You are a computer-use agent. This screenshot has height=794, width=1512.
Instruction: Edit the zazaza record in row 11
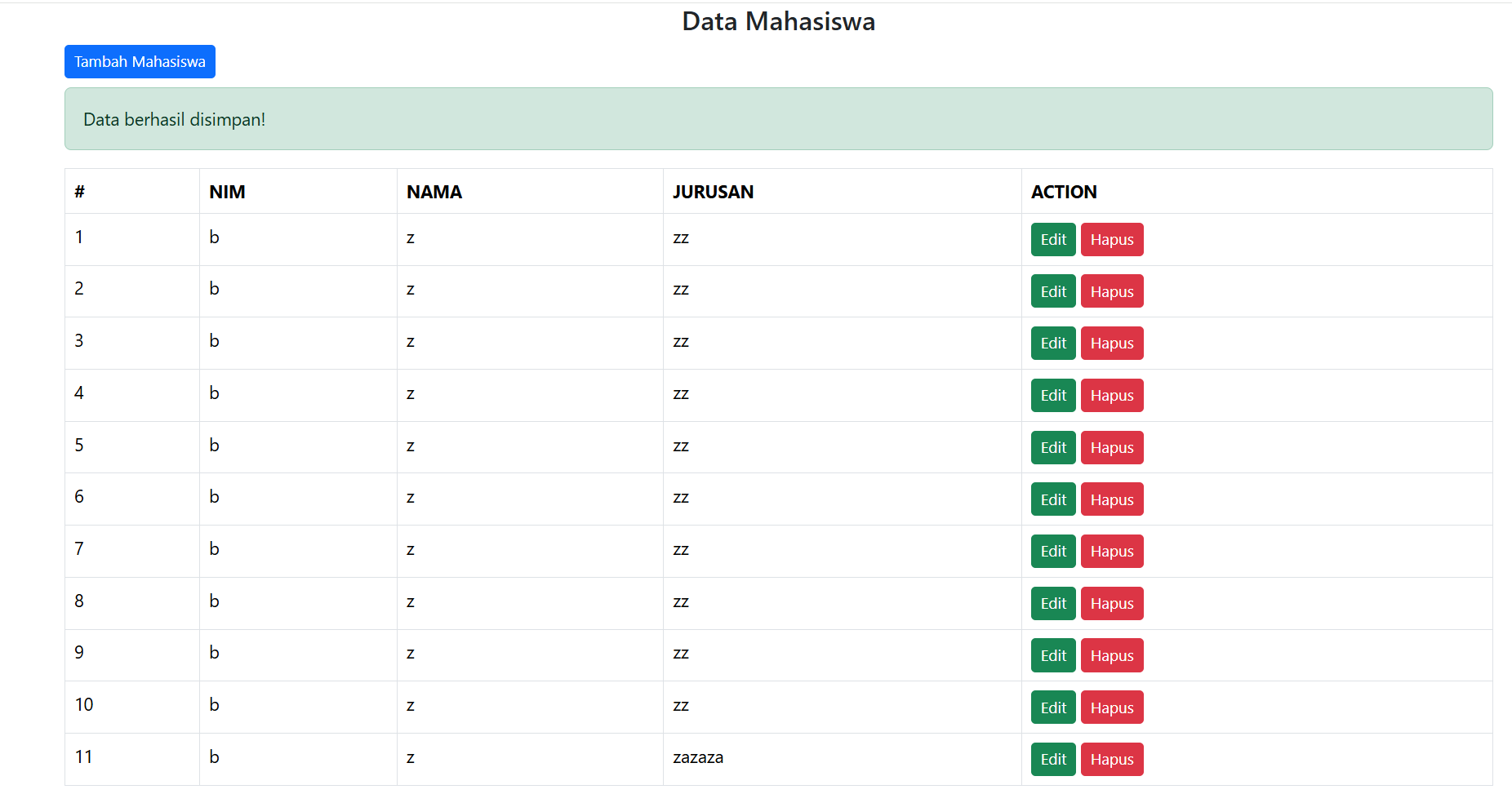coord(1052,760)
